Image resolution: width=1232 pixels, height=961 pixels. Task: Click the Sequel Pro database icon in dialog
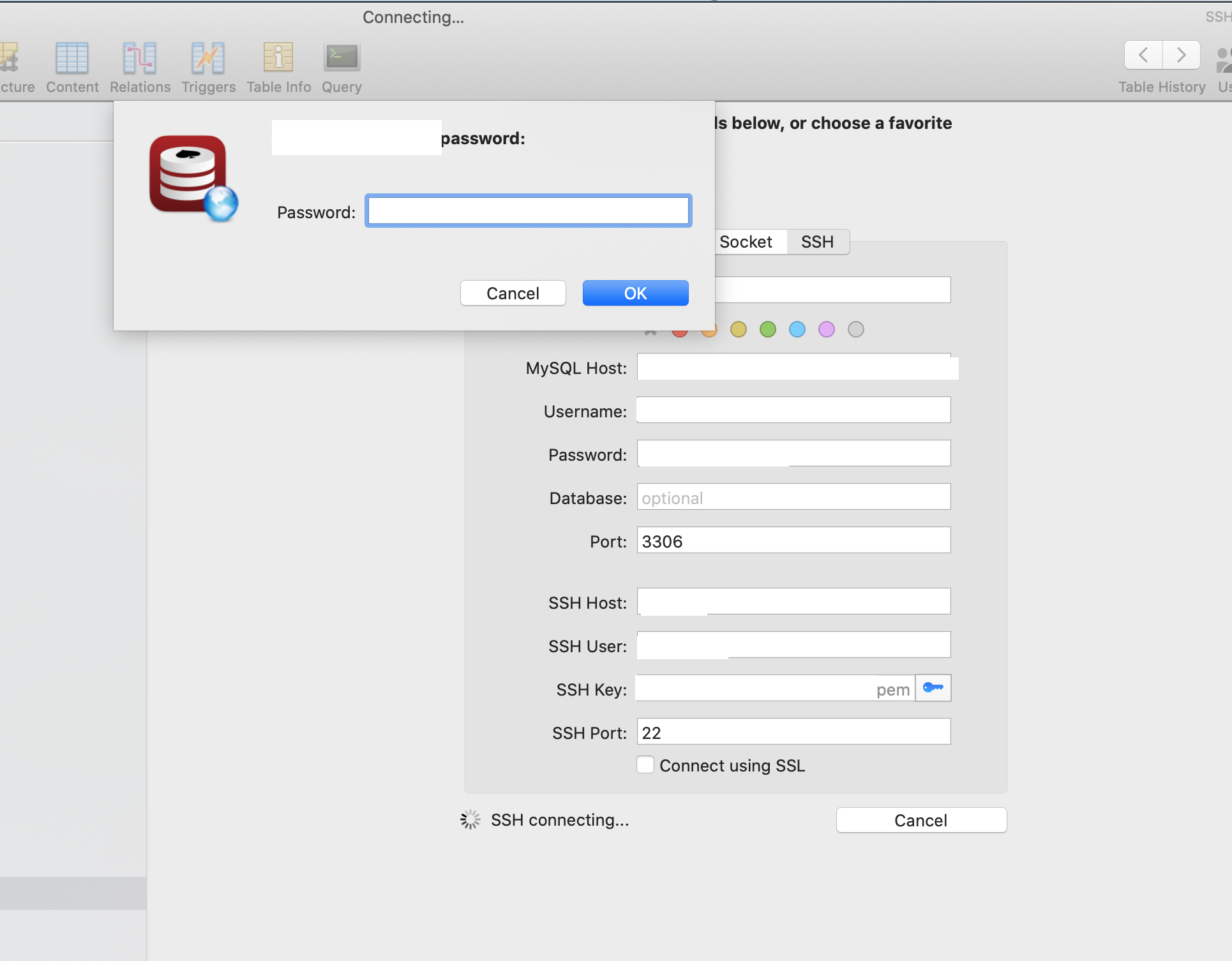(x=193, y=178)
